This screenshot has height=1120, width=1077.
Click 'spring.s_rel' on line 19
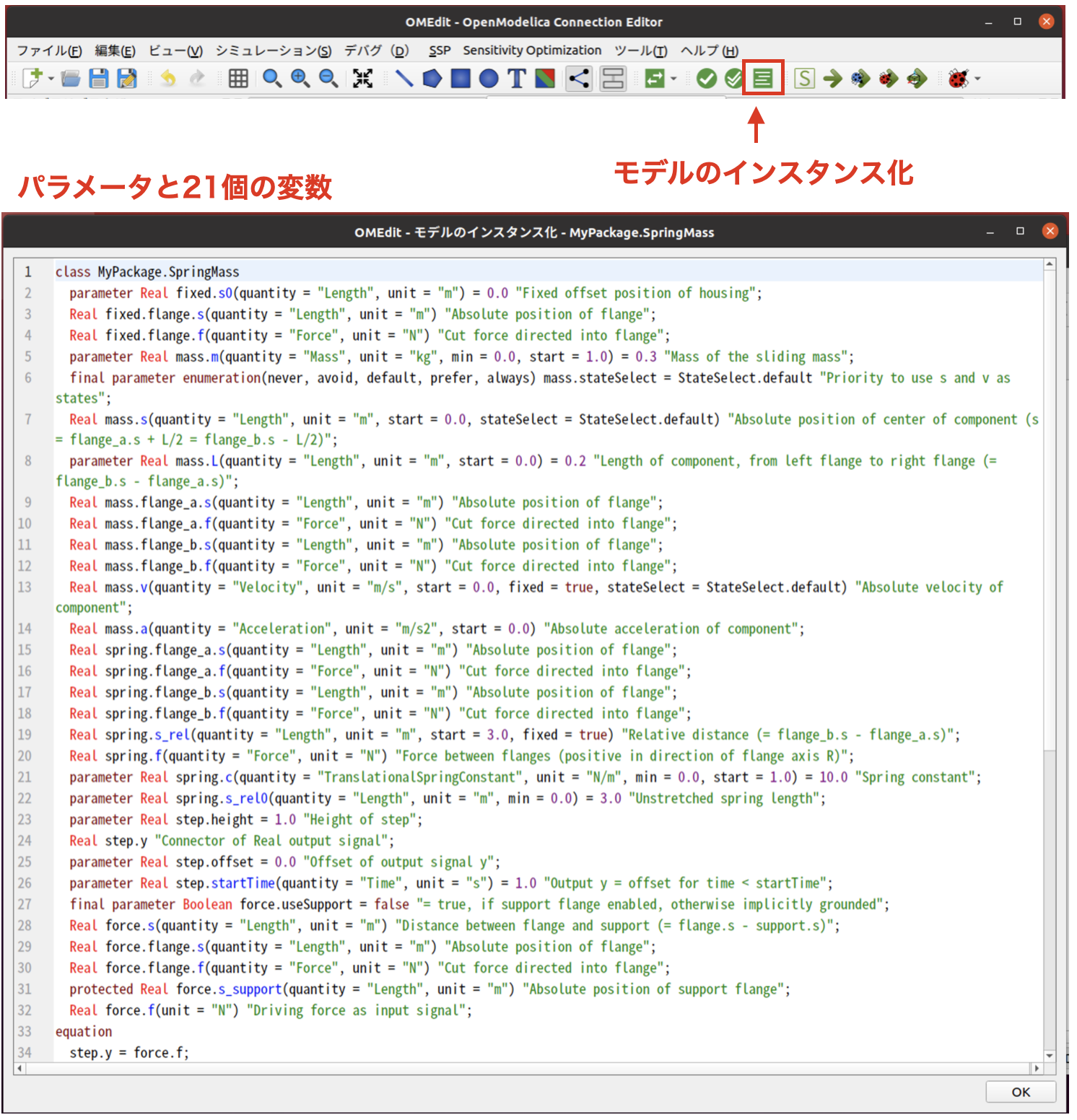(148, 735)
